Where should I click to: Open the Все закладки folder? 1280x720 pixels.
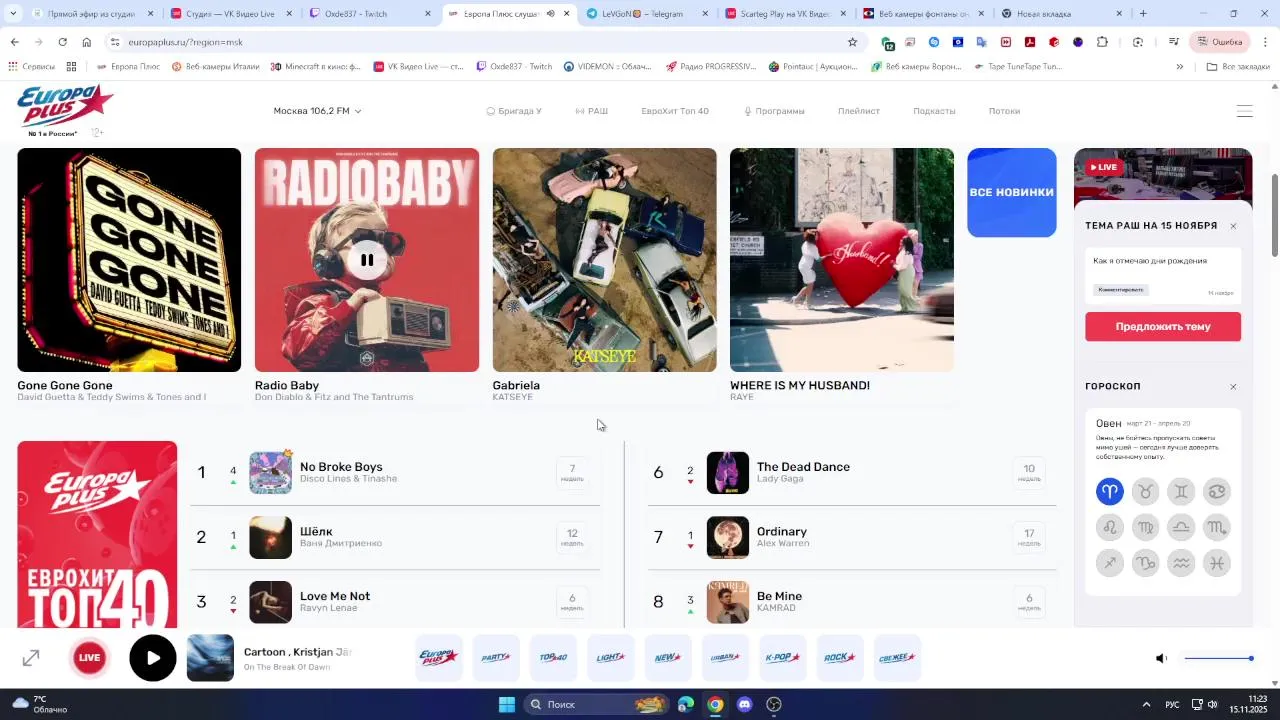1238,67
